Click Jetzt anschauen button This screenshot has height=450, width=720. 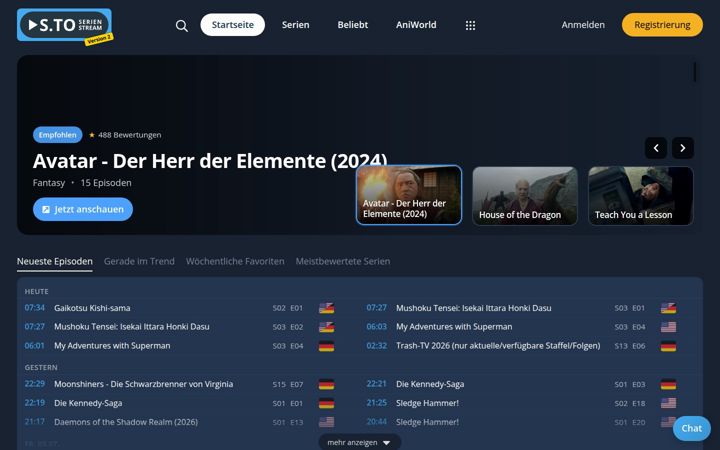[83, 209]
